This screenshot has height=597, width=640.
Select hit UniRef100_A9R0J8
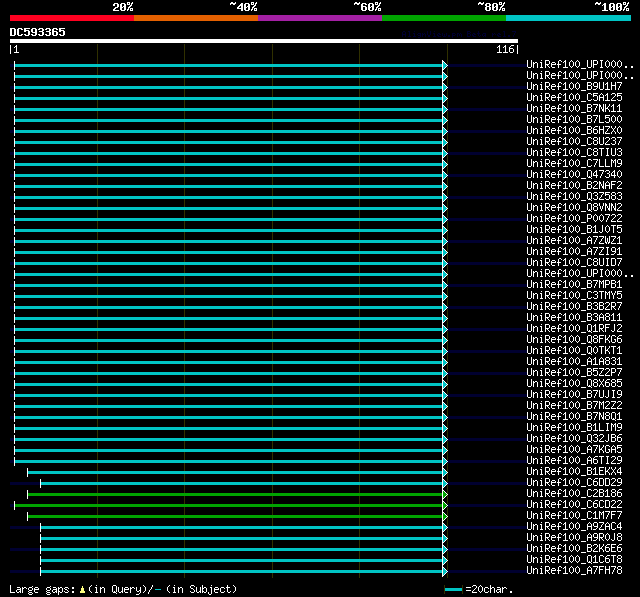click(x=574, y=538)
